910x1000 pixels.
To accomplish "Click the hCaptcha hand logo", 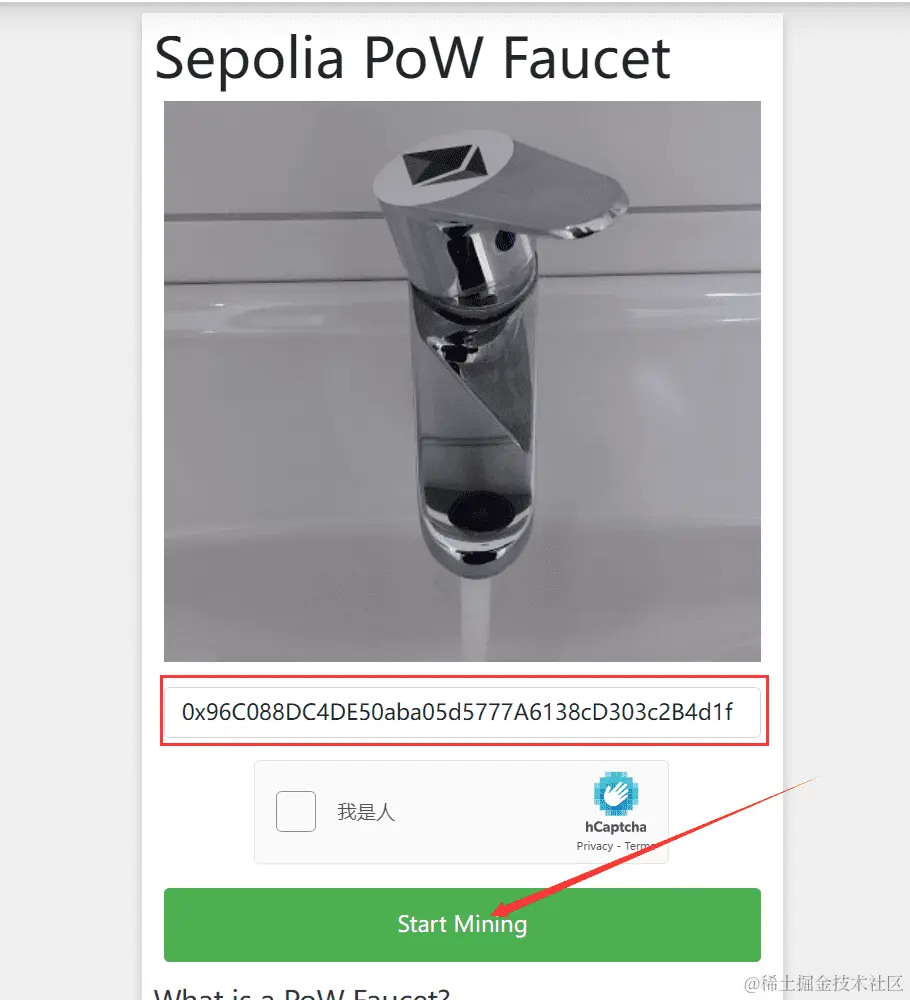I will tap(615, 793).
